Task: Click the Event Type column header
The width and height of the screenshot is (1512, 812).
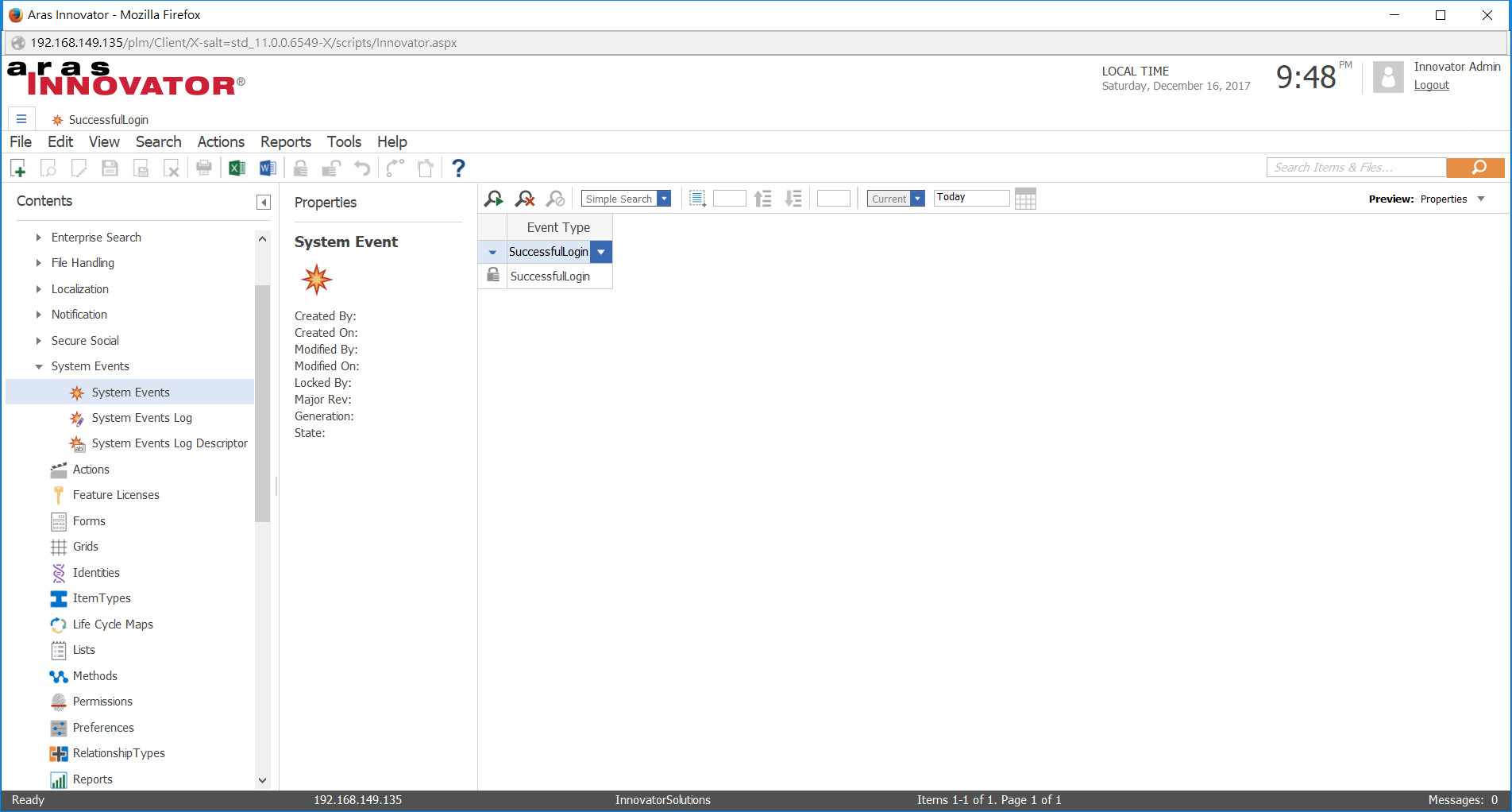Action: pyautogui.click(x=559, y=227)
